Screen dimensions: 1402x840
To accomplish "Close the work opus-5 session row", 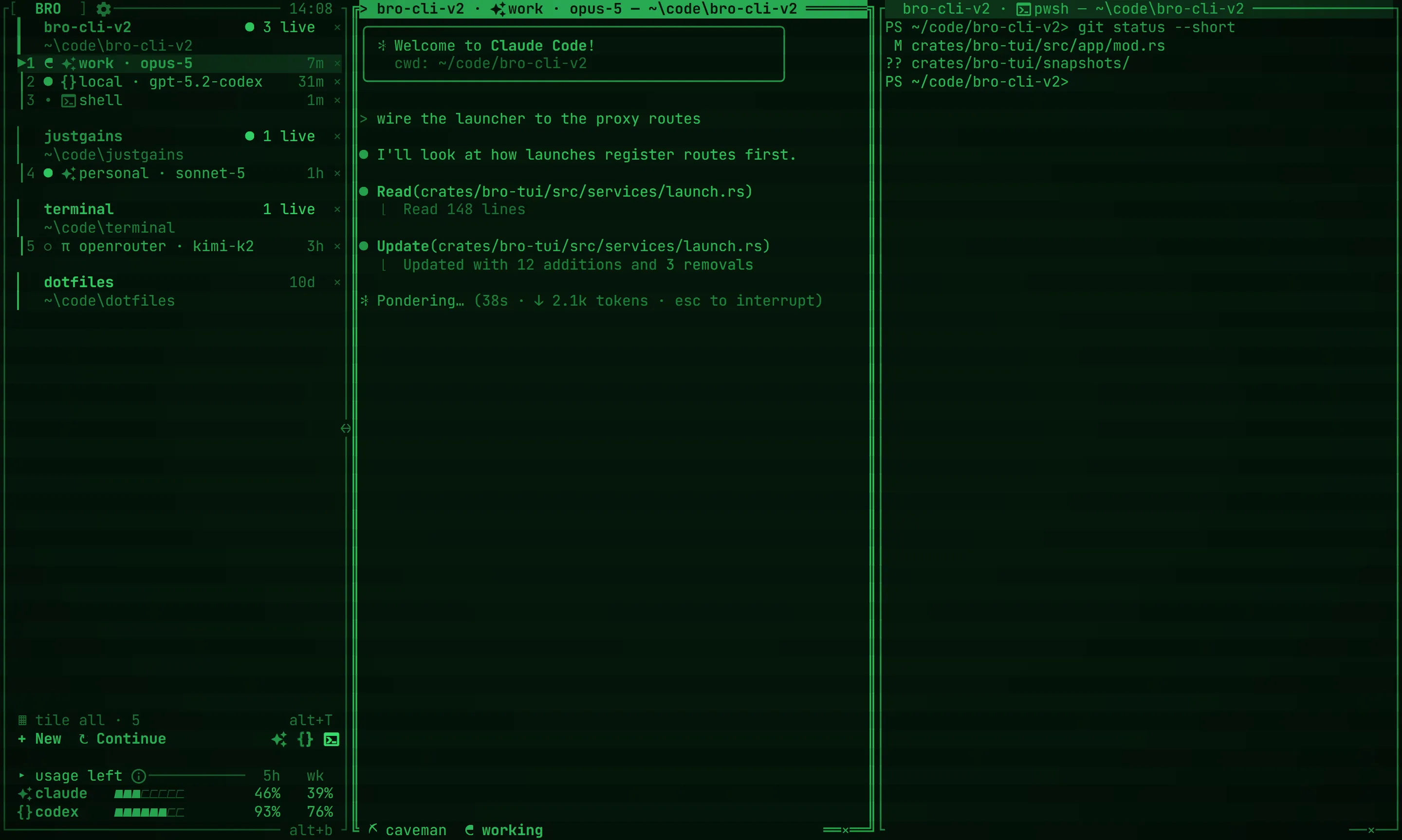I will pos(337,63).
